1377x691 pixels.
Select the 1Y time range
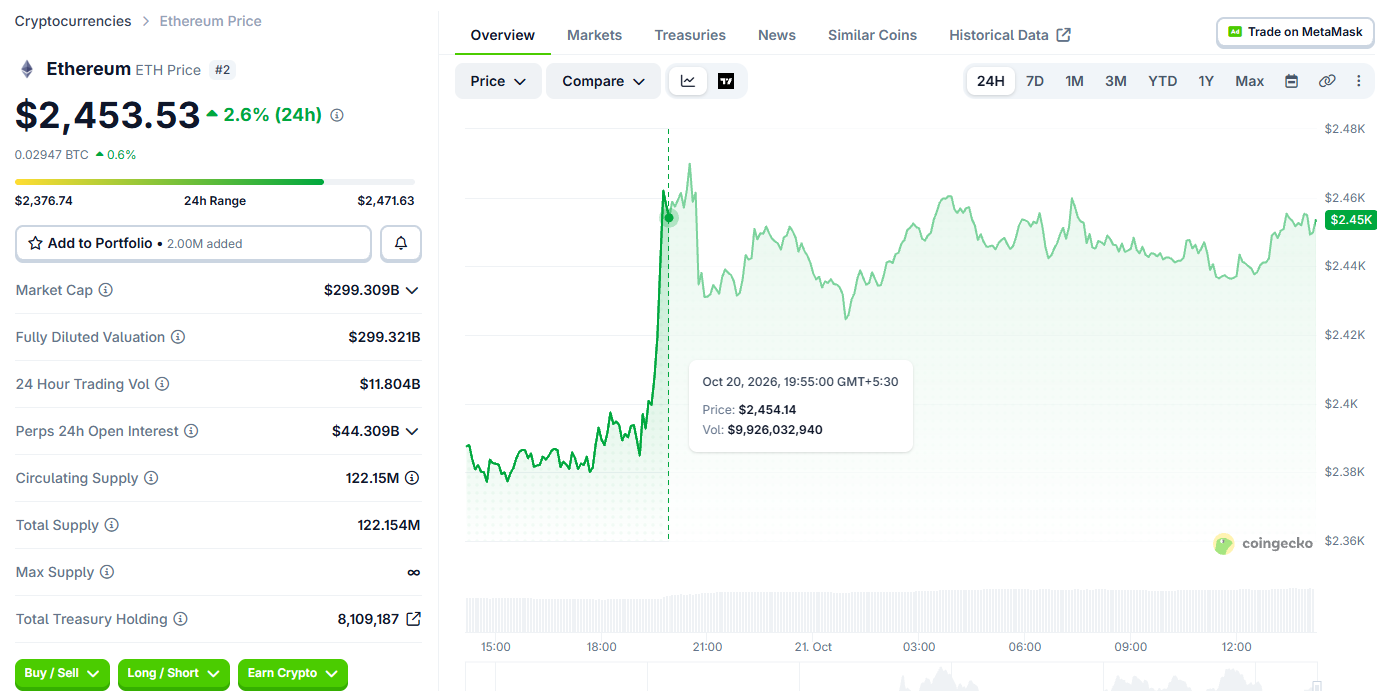pos(1206,81)
